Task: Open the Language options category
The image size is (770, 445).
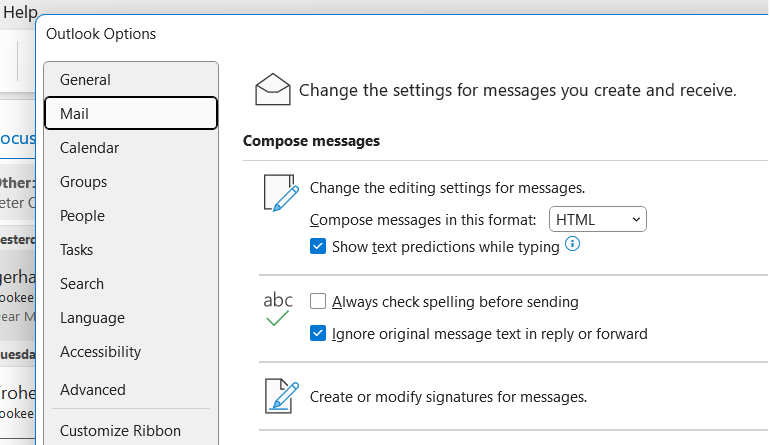Action: [x=92, y=318]
